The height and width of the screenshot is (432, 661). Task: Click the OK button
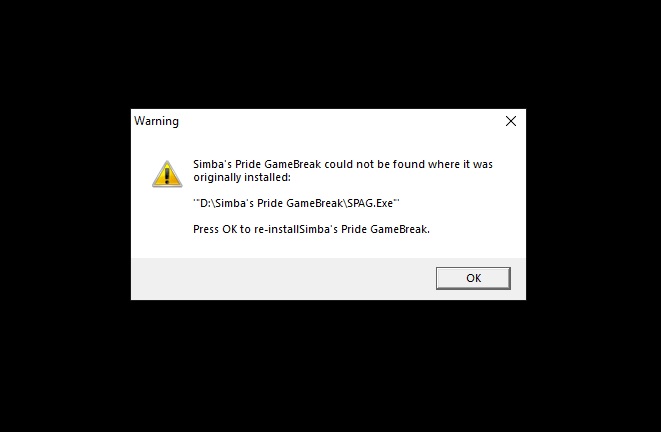(x=473, y=278)
